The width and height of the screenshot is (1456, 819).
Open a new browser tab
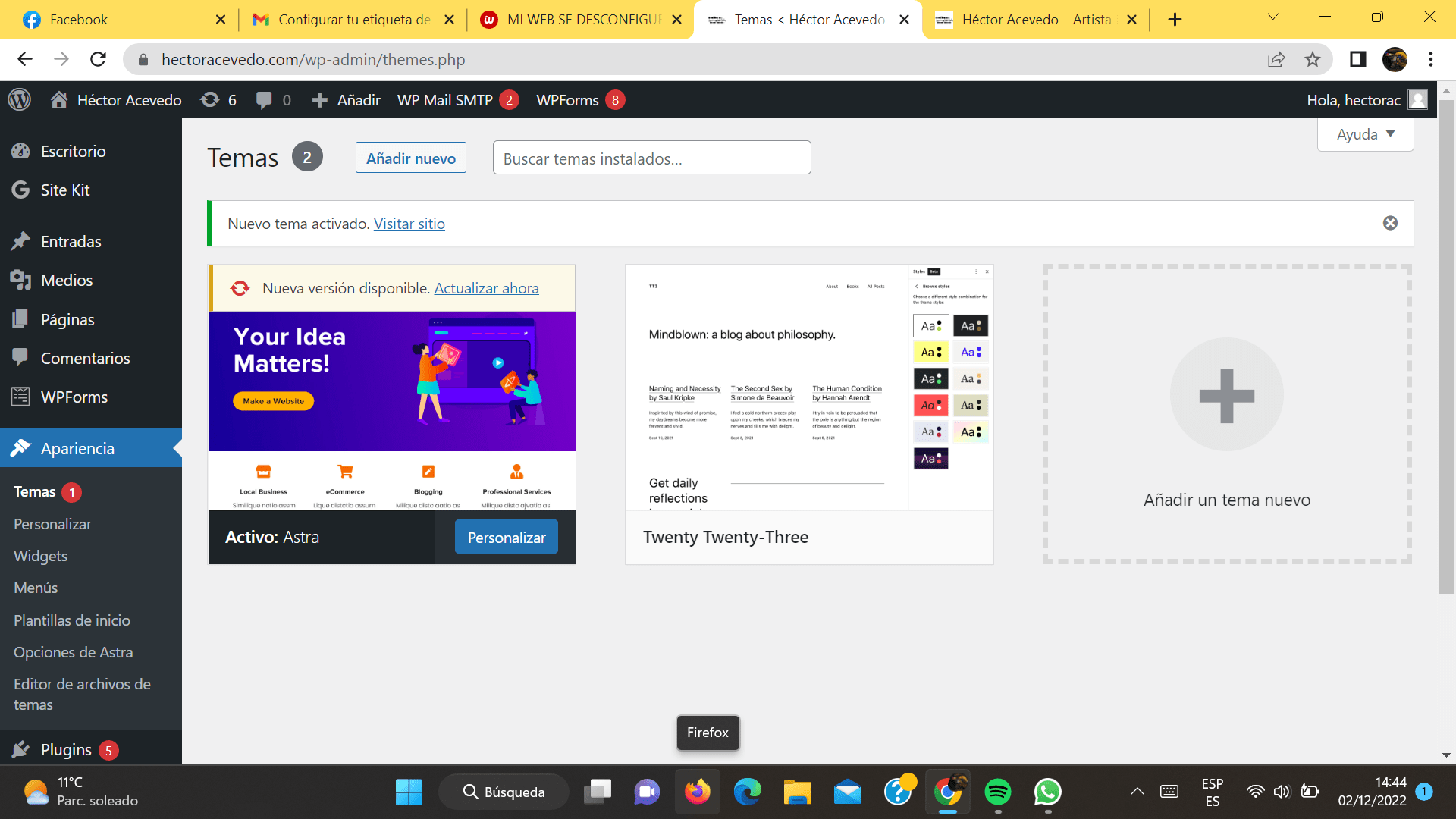[x=1175, y=20]
